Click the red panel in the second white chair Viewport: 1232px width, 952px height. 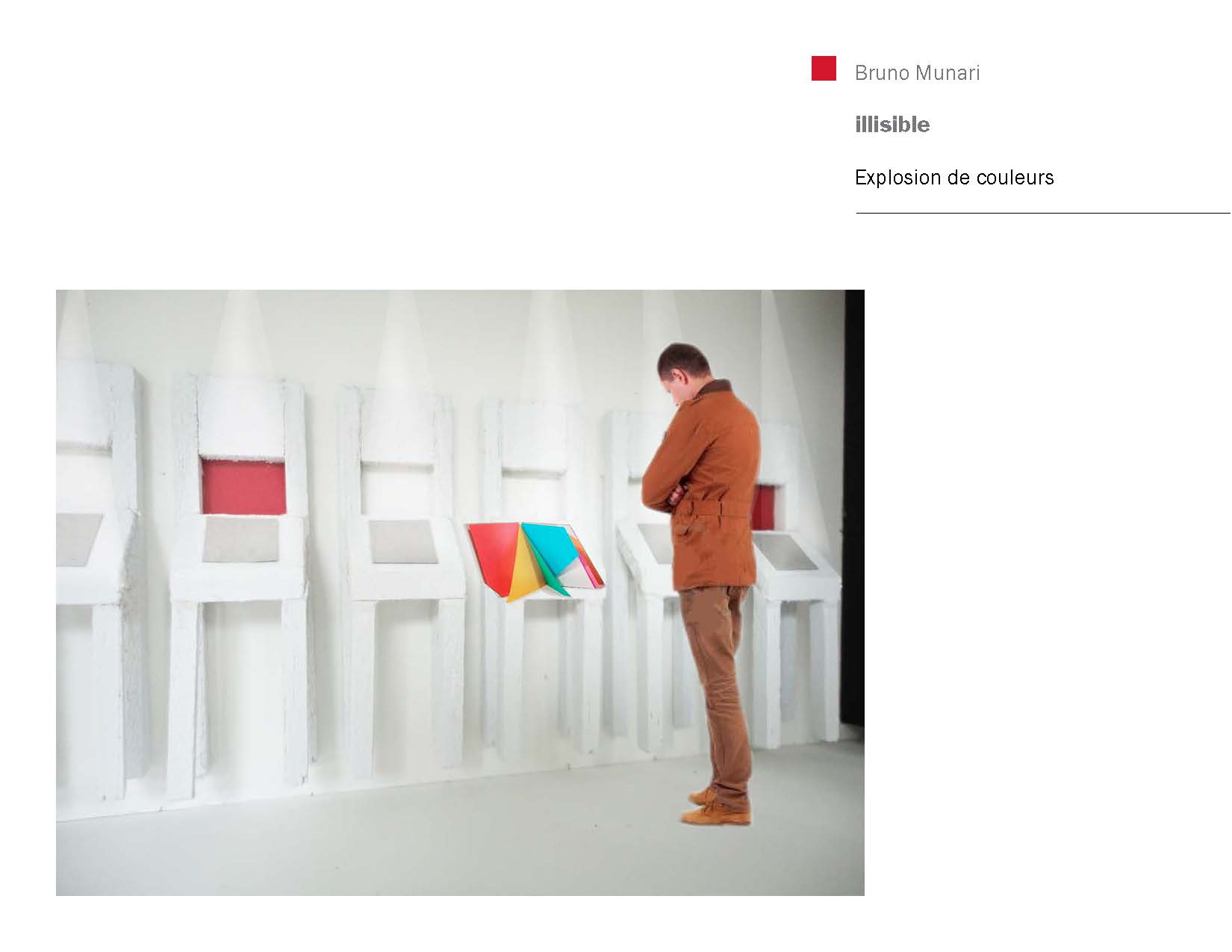click(x=243, y=487)
